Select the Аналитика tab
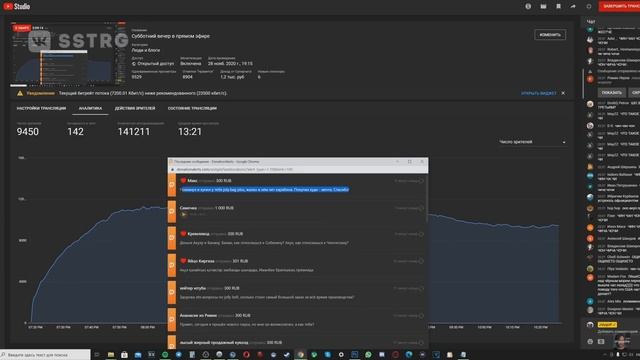Image resolution: width=640 pixels, height=360 pixels. (x=90, y=108)
